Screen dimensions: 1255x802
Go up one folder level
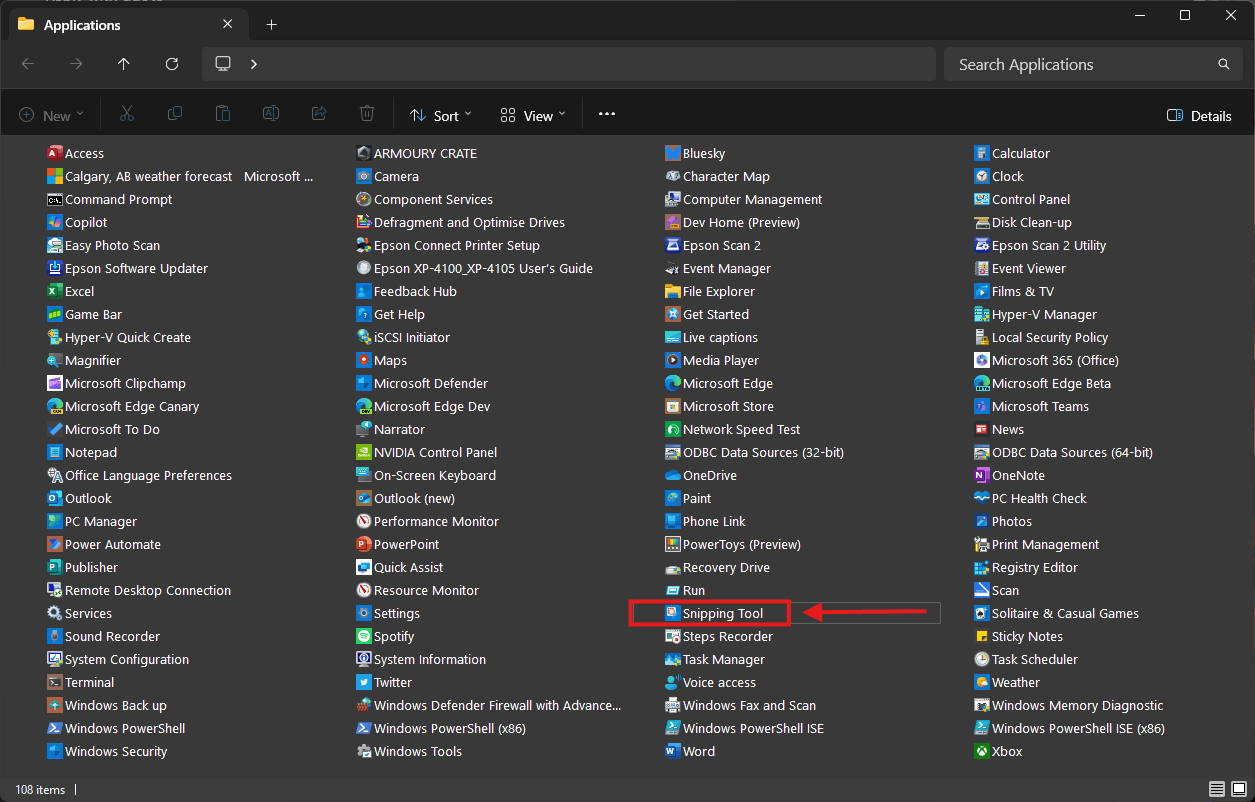pyautogui.click(x=124, y=64)
